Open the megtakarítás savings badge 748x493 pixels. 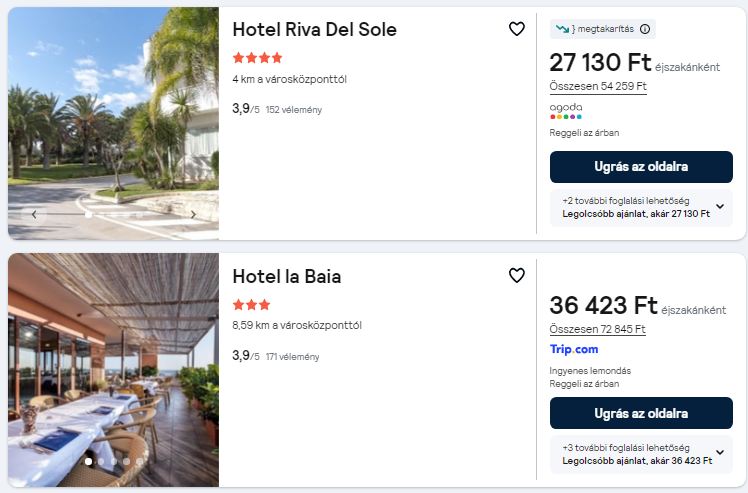603,29
